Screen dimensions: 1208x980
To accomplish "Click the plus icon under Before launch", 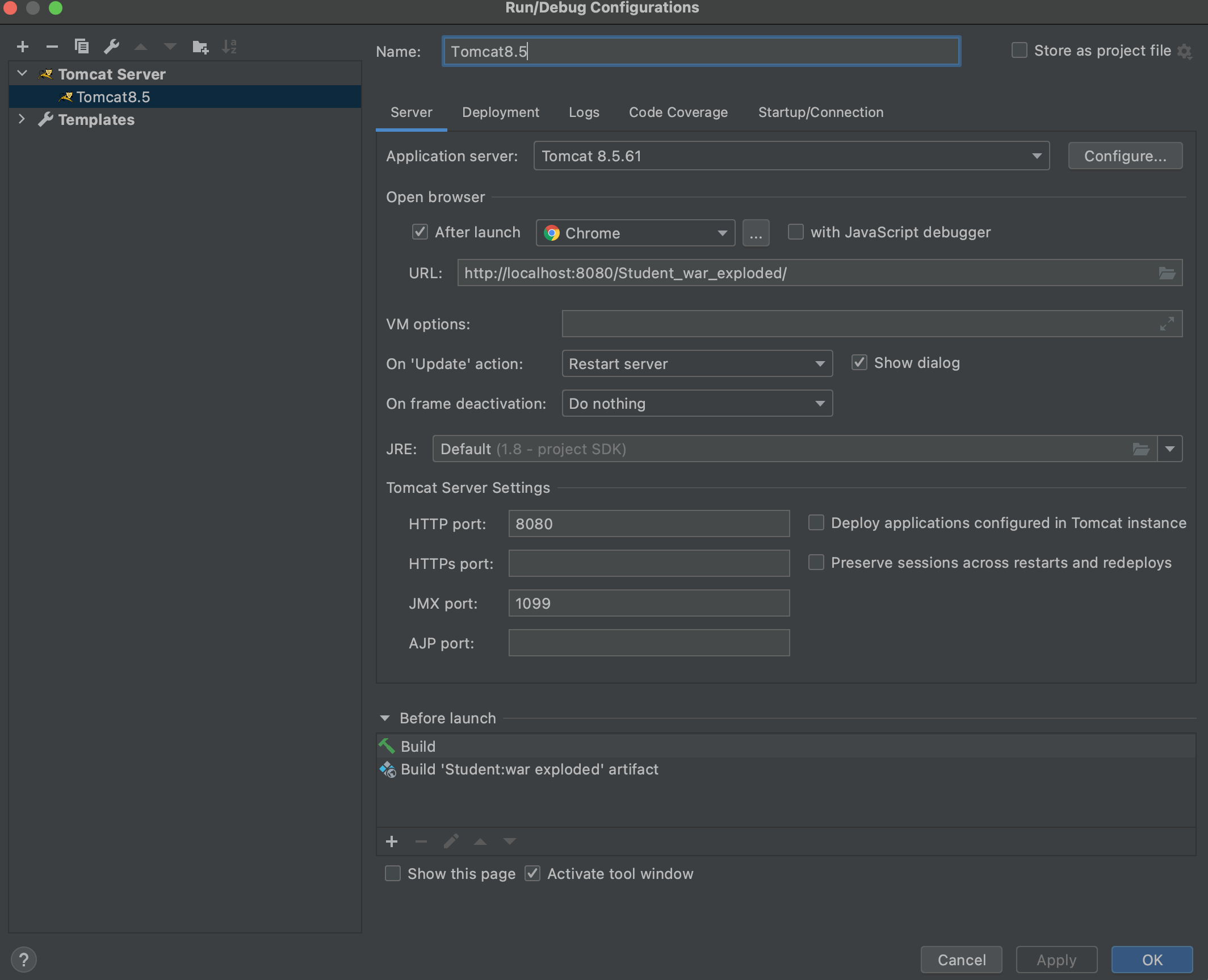I will [392, 841].
